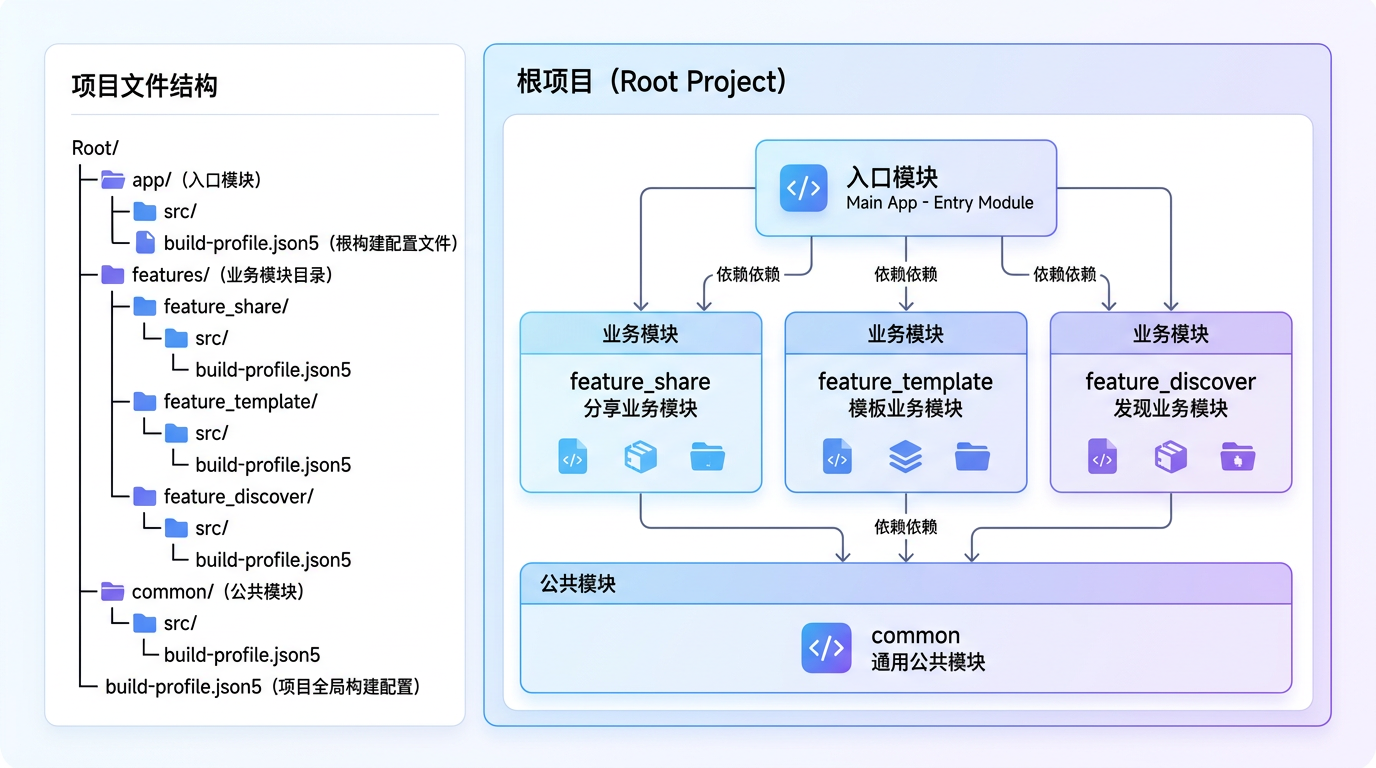Viewport: 1376px width, 768px height.
Task: Select build-profile.json5 under feature_template/
Action: pos(273,465)
